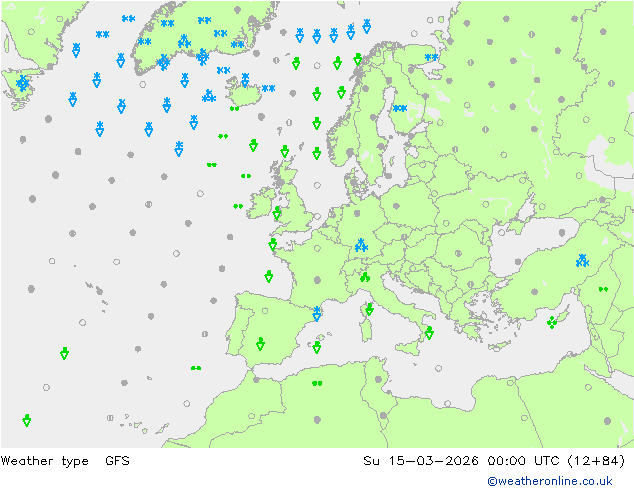The height and width of the screenshot is (490, 634).
Task: Select the rain shower symbol over Corsica
Action: pyautogui.click(x=369, y=309)
